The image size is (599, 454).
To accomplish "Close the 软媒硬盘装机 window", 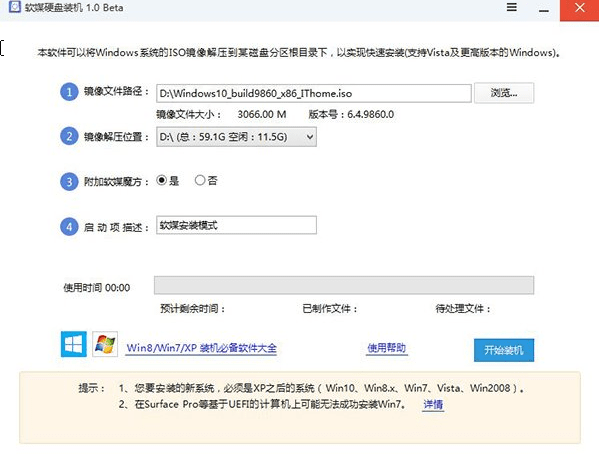I will (x=580, y=9).
